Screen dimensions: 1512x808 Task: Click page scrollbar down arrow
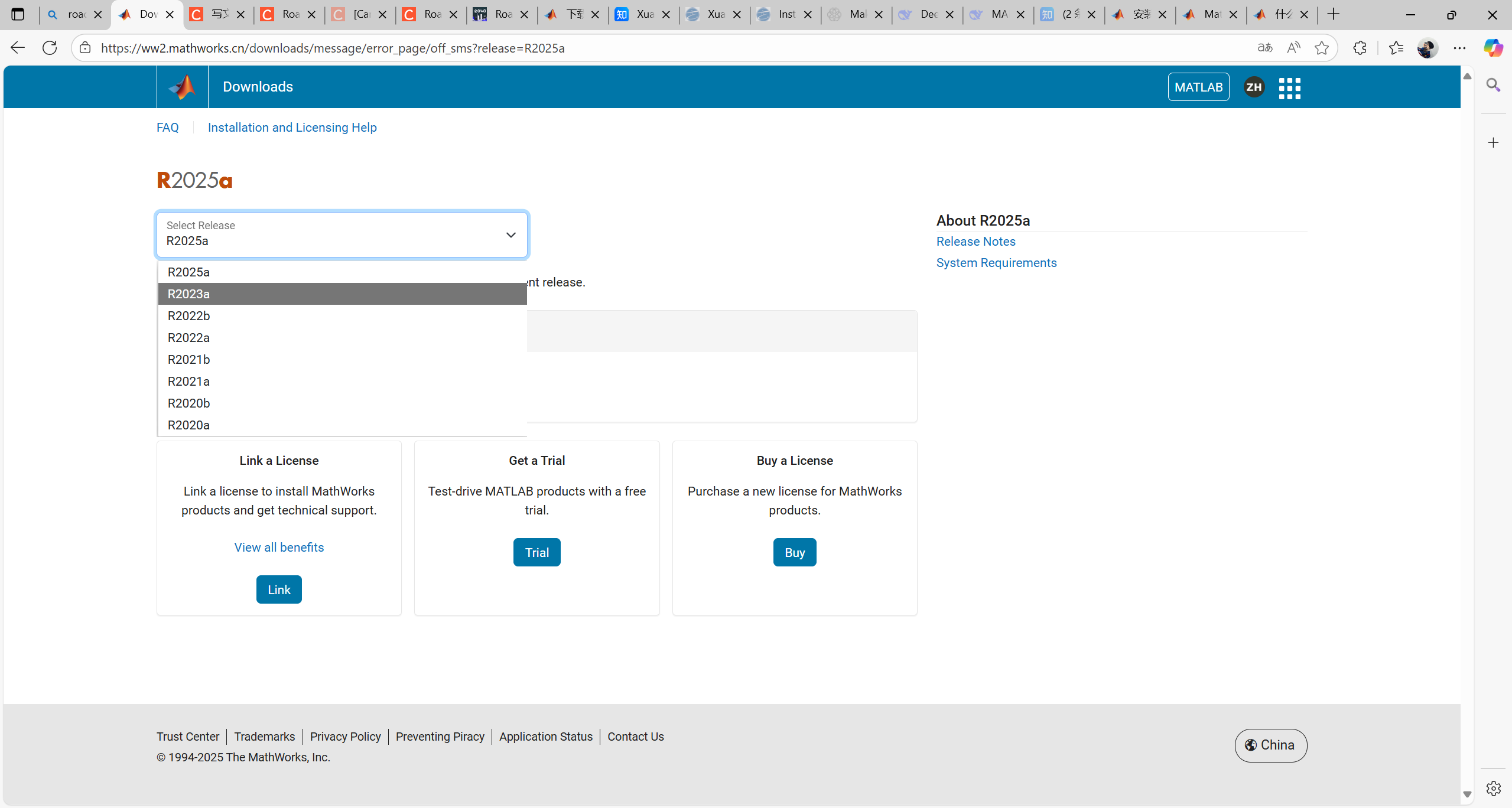tap(1467, 794)
